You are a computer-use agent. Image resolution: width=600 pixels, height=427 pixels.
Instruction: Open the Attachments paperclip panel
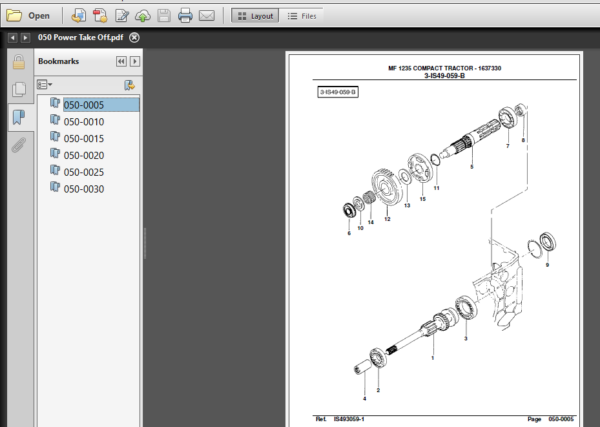click(x=19, y=145)
